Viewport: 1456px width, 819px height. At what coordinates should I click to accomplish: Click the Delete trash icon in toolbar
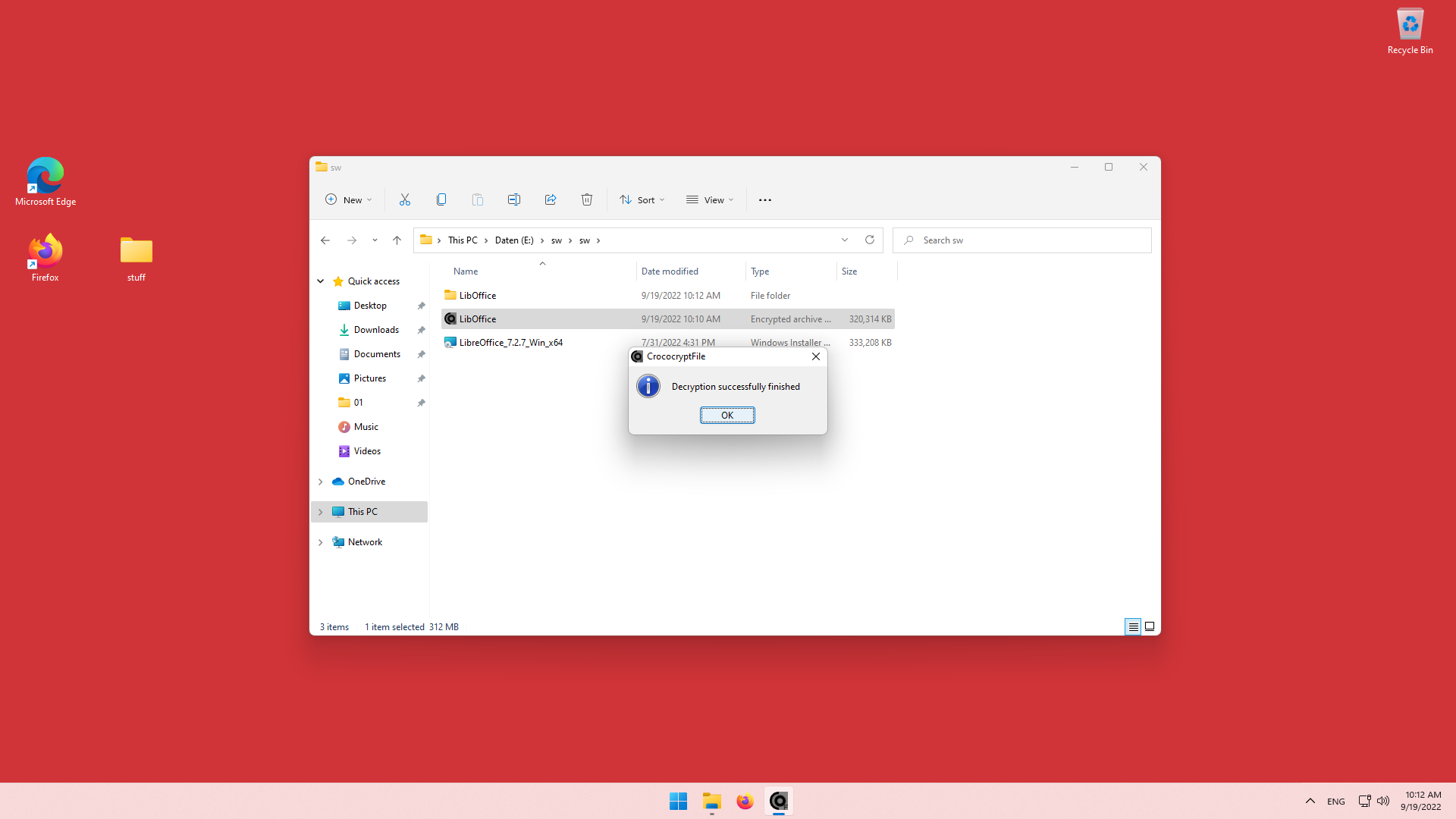tap(587, 199)
